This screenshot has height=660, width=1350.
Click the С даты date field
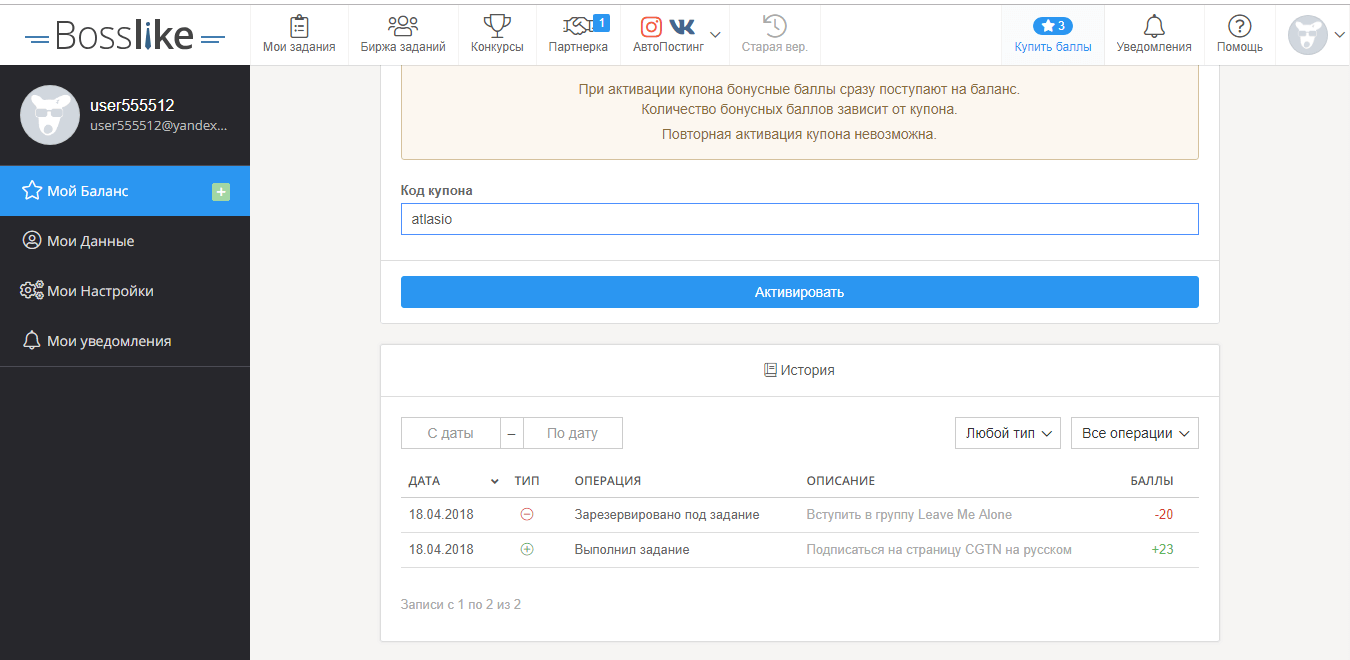coord(450,433)
